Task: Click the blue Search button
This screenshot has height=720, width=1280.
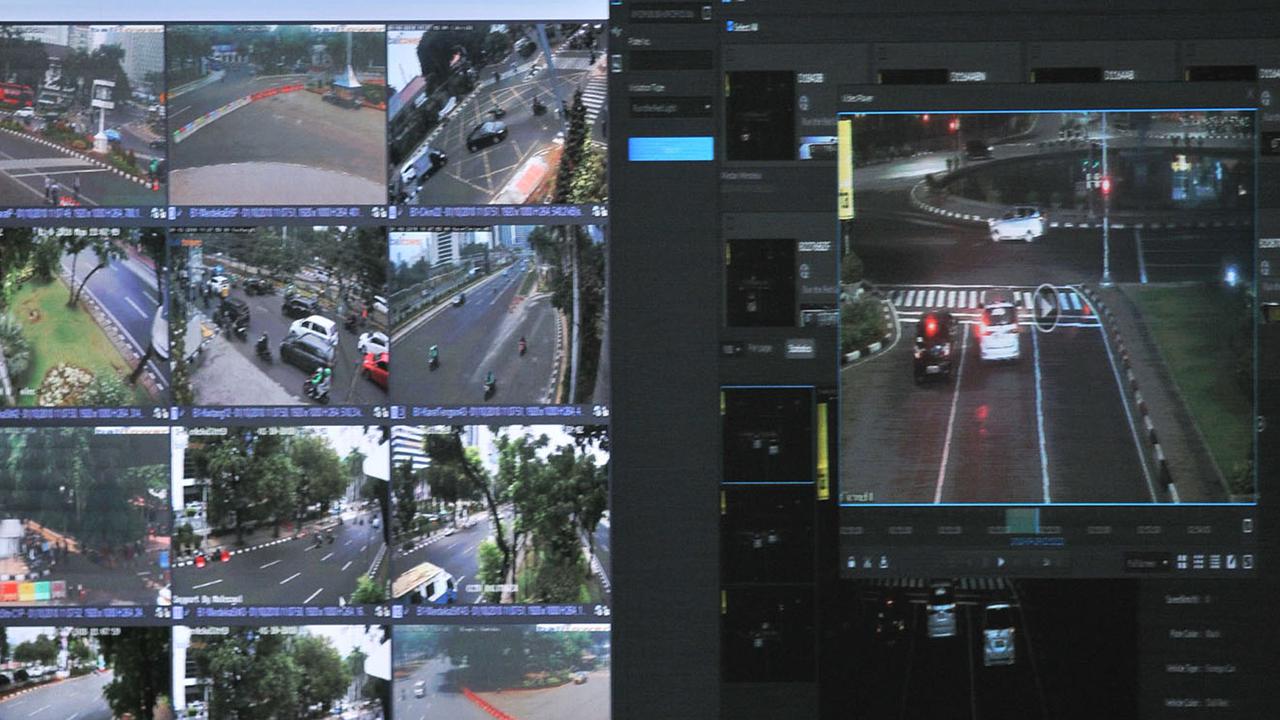Action: (670, 149)
